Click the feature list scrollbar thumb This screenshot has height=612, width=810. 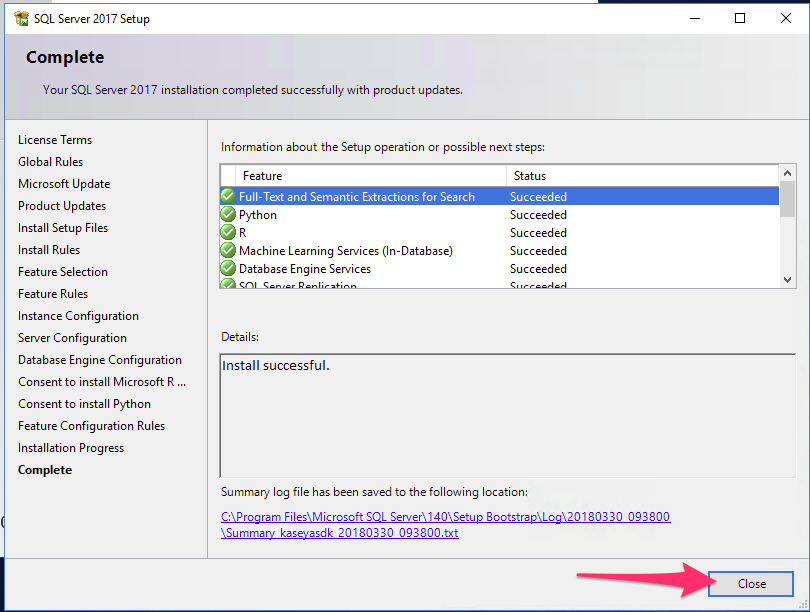(787, 199)
